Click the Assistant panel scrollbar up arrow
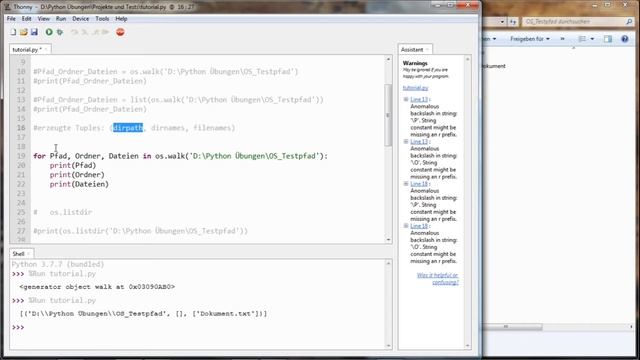Image resolution: width=640 pixels, height=360 pixels. point(467,60)
